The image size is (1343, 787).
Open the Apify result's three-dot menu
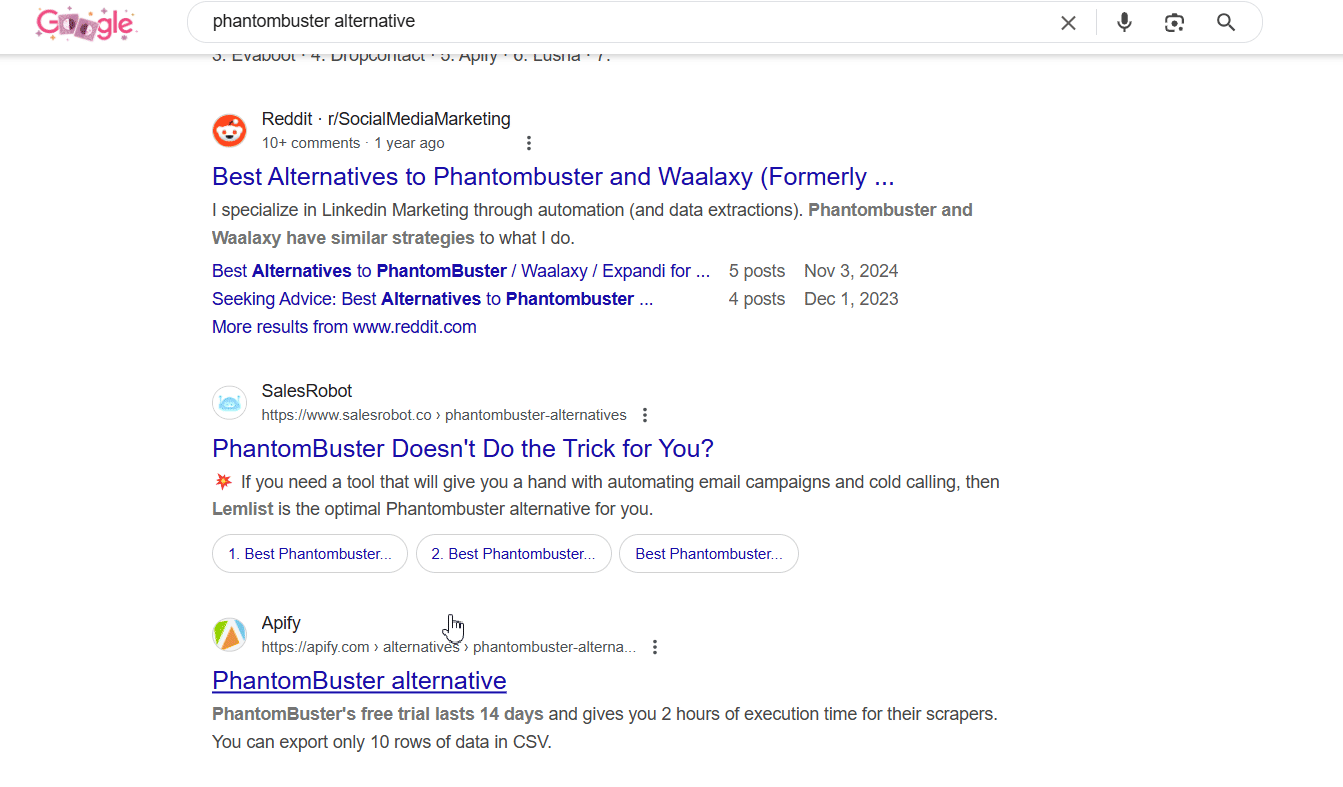click(655, 647)
